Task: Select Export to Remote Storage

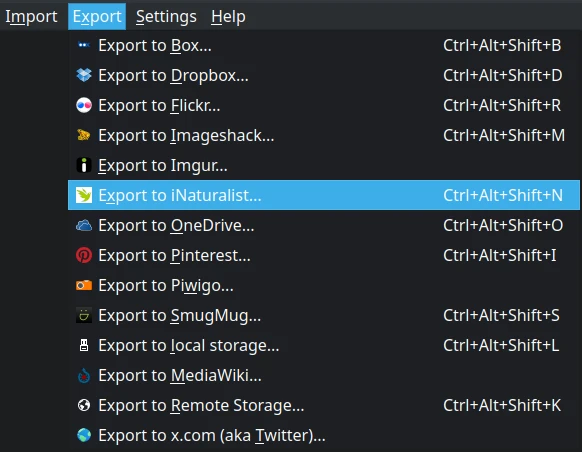Action: 324,405
